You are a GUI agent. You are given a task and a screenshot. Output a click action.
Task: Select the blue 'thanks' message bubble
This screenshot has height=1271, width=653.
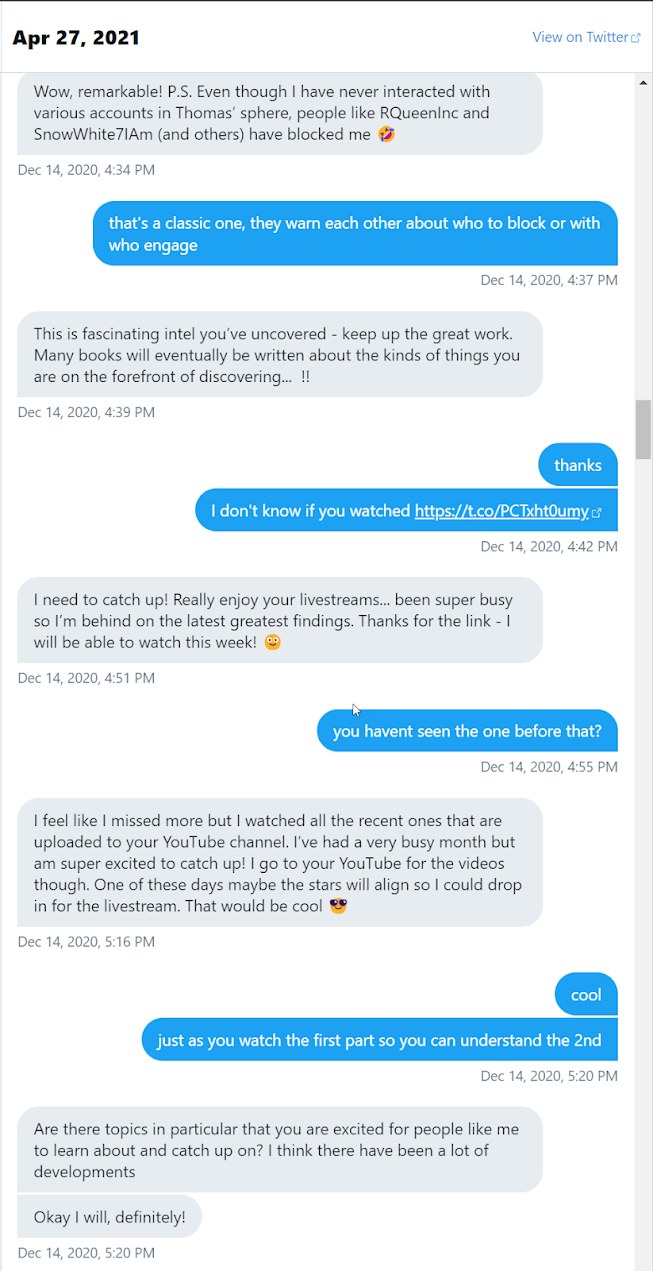click(x=578, y=465)
